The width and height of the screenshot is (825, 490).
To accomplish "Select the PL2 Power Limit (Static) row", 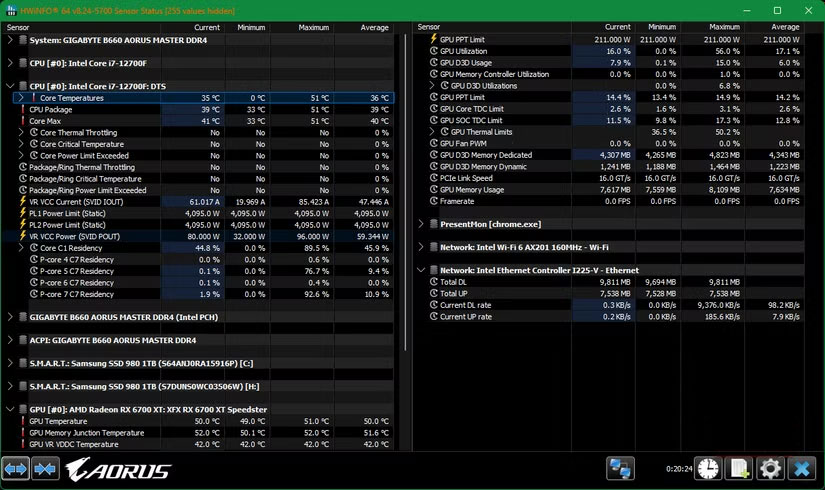I will tap(197, 225).
